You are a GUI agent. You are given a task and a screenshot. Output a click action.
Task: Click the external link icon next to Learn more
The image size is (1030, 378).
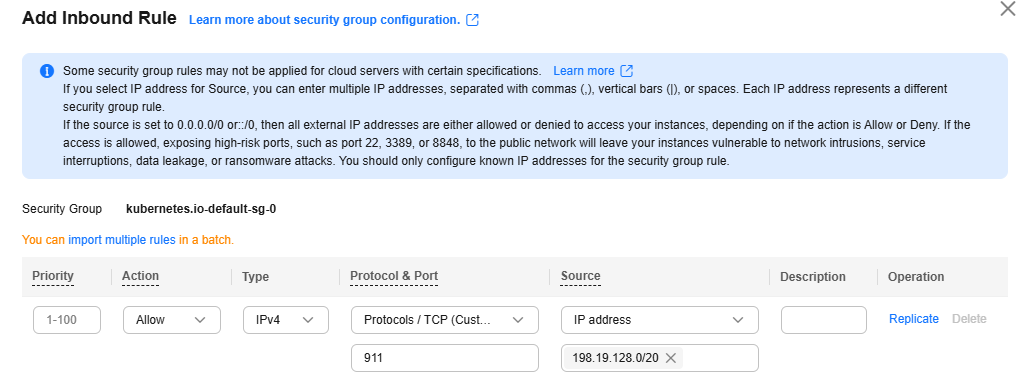click(627, 70)
